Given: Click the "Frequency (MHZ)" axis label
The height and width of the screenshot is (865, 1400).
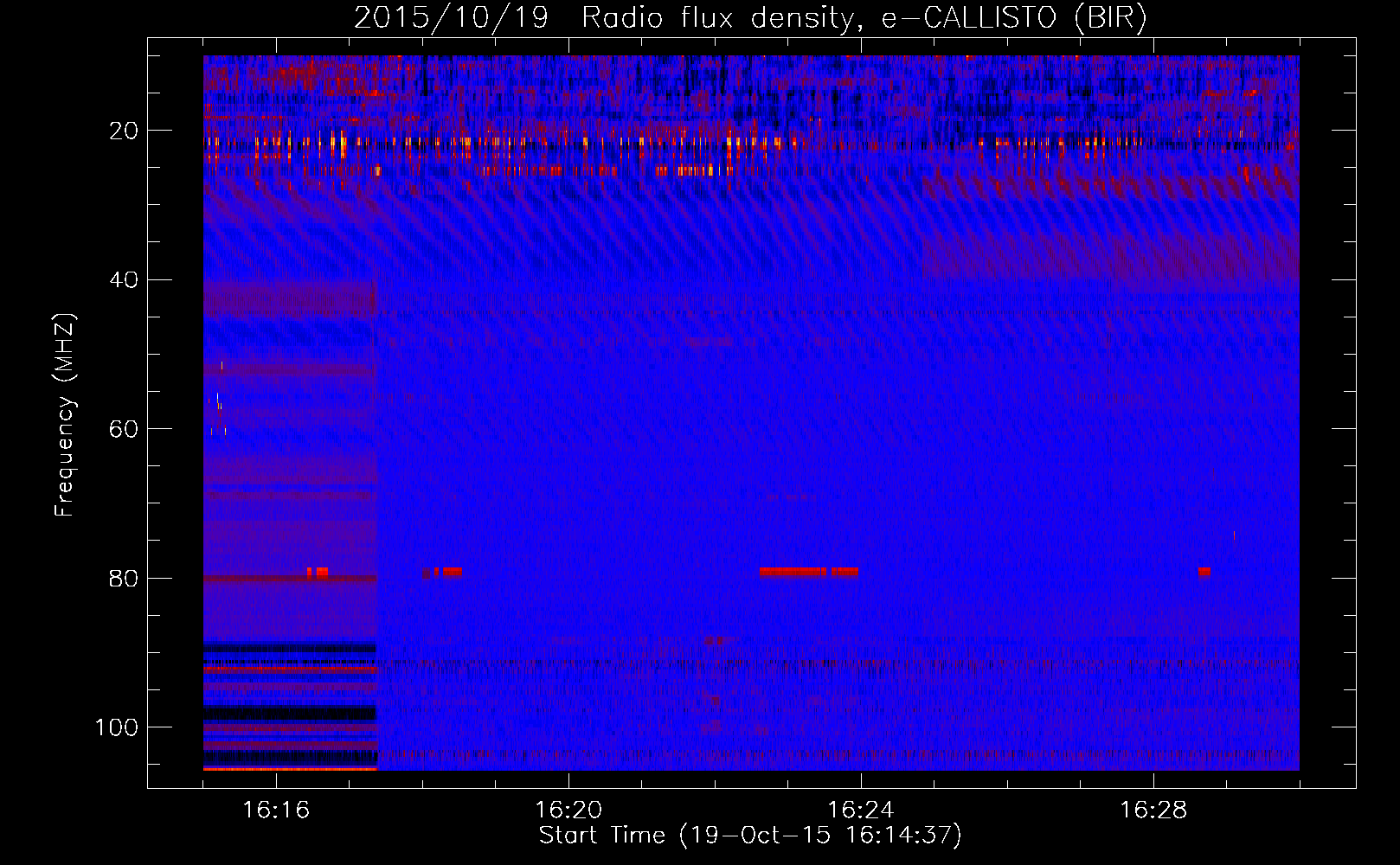Looking at the screenshot, I should click(65, 415).
